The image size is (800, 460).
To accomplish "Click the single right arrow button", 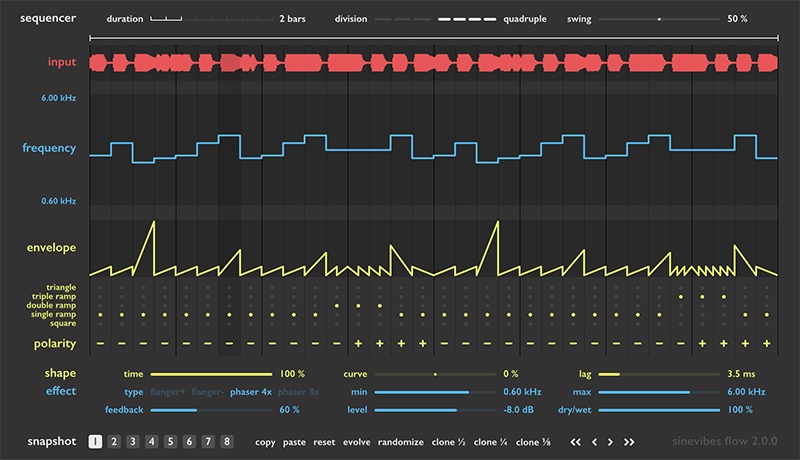I will (611, 441).
